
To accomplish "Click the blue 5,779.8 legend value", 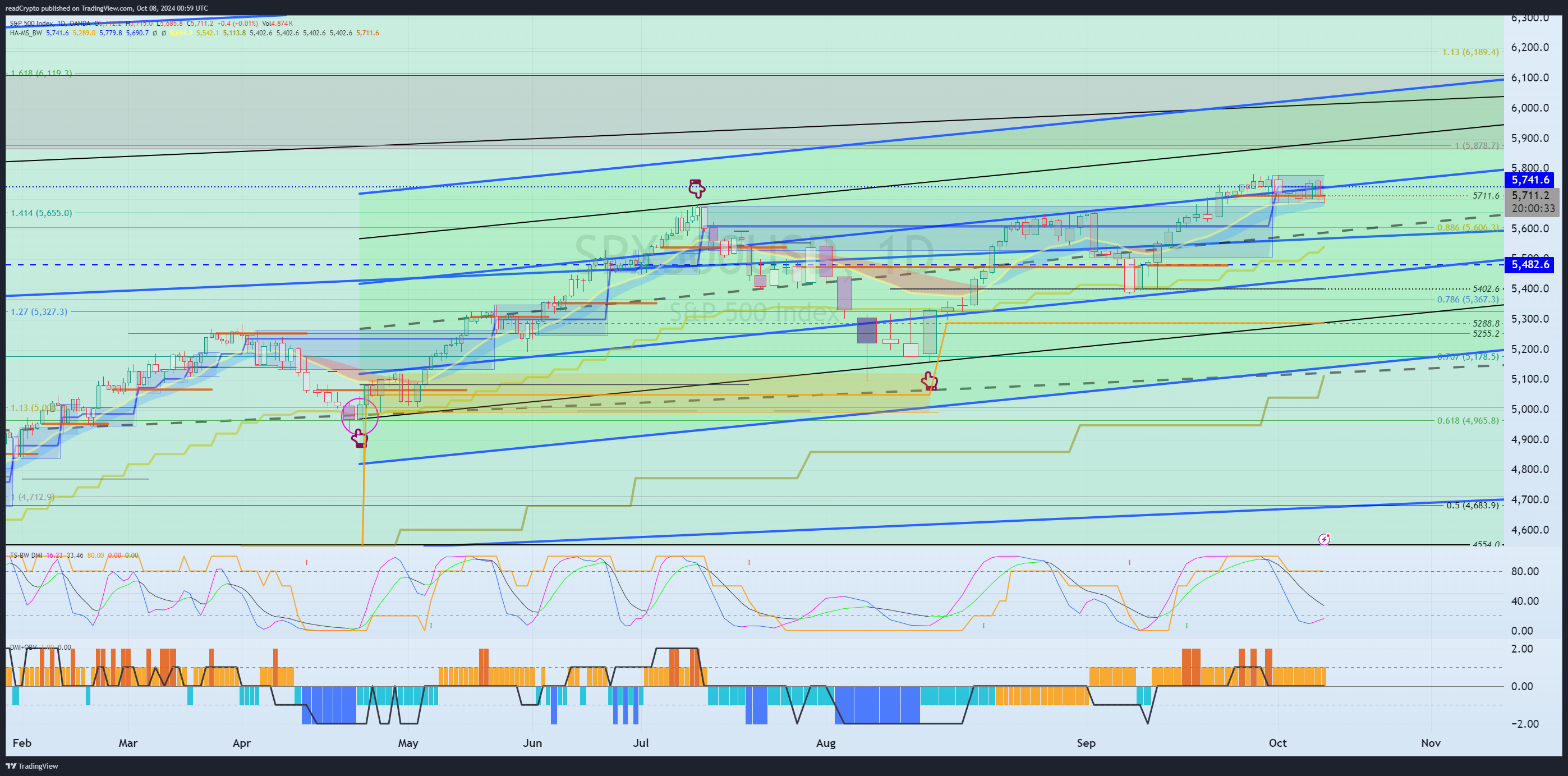I will click(x=111, y=33).
